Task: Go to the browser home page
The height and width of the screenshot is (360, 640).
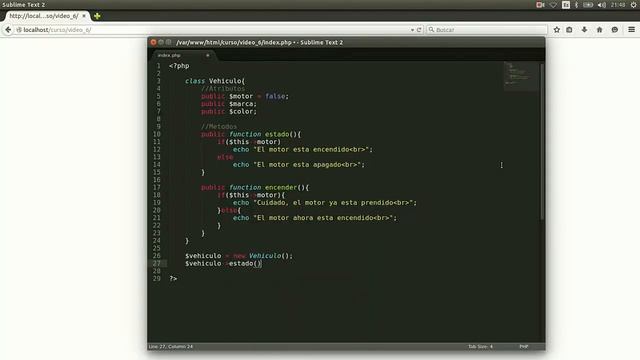Action: pos(600,30)
